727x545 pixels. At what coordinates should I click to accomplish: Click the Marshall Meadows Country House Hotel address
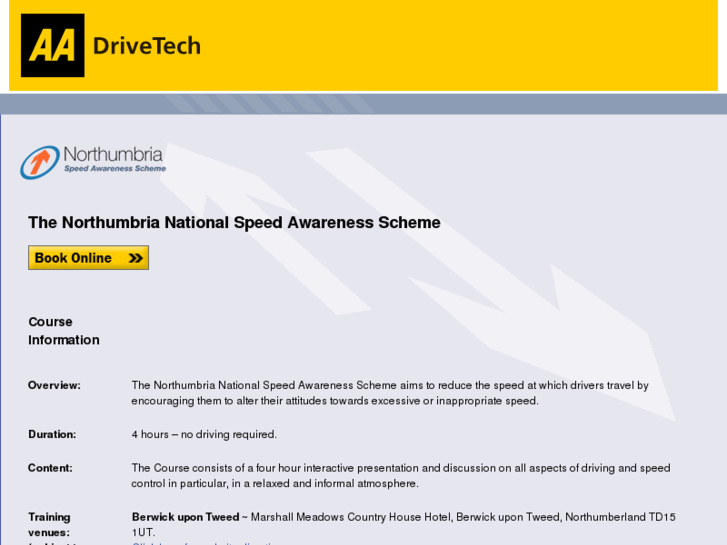click(403, 525)
